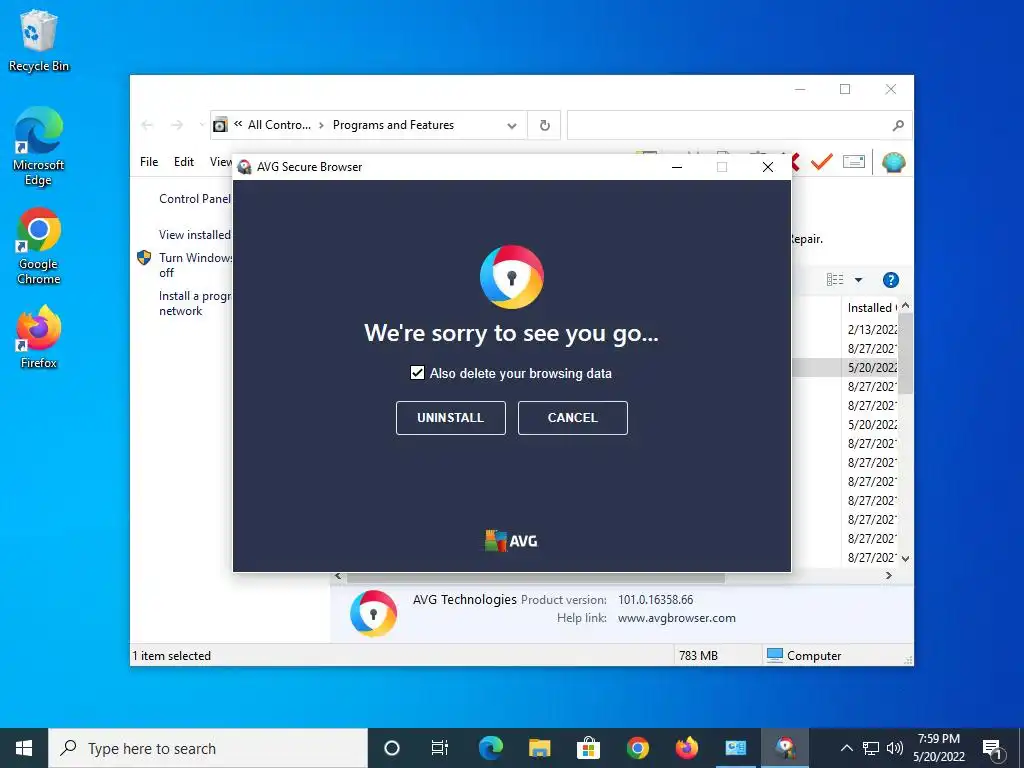This screenshot has width=1024, height=768.
Task: Click the CANCEL button
Action: [x=573, y=418]
